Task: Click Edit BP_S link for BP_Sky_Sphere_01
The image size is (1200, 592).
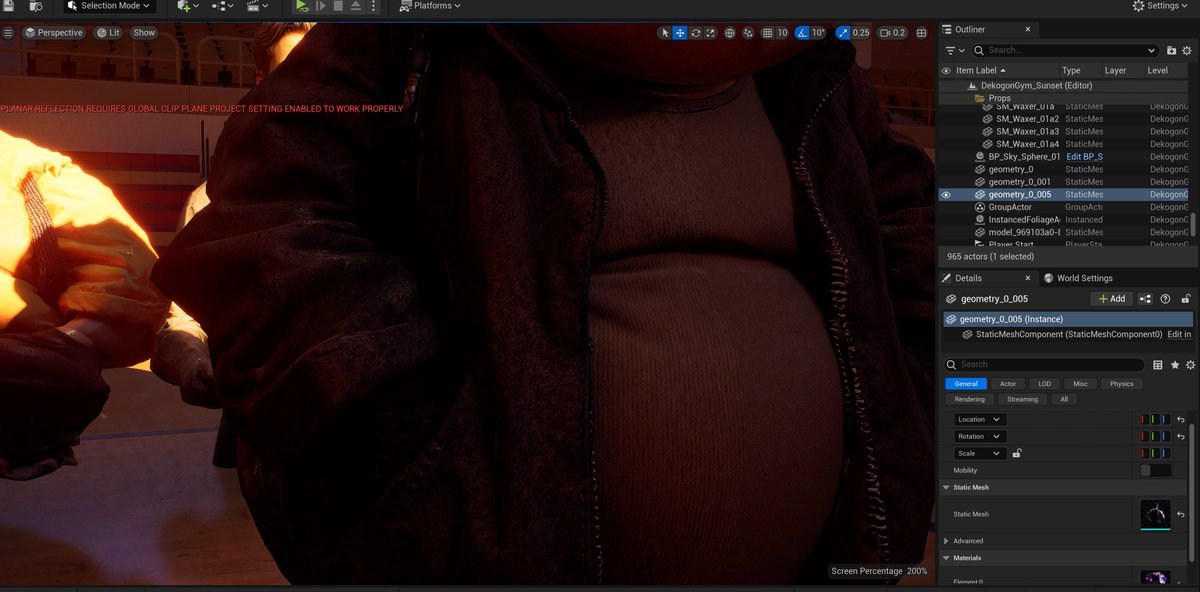Action: (1084, 157)
